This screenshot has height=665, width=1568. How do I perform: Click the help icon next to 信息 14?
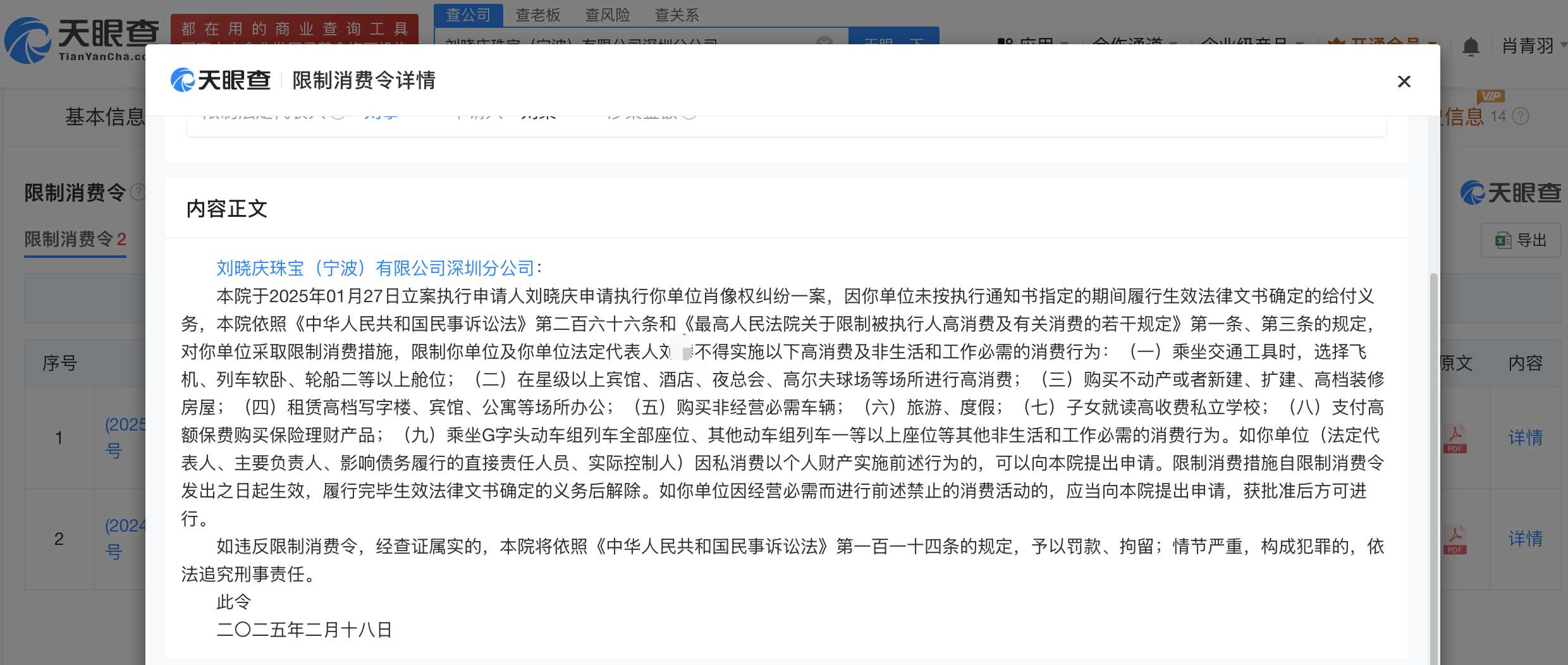coord(1521,116)
